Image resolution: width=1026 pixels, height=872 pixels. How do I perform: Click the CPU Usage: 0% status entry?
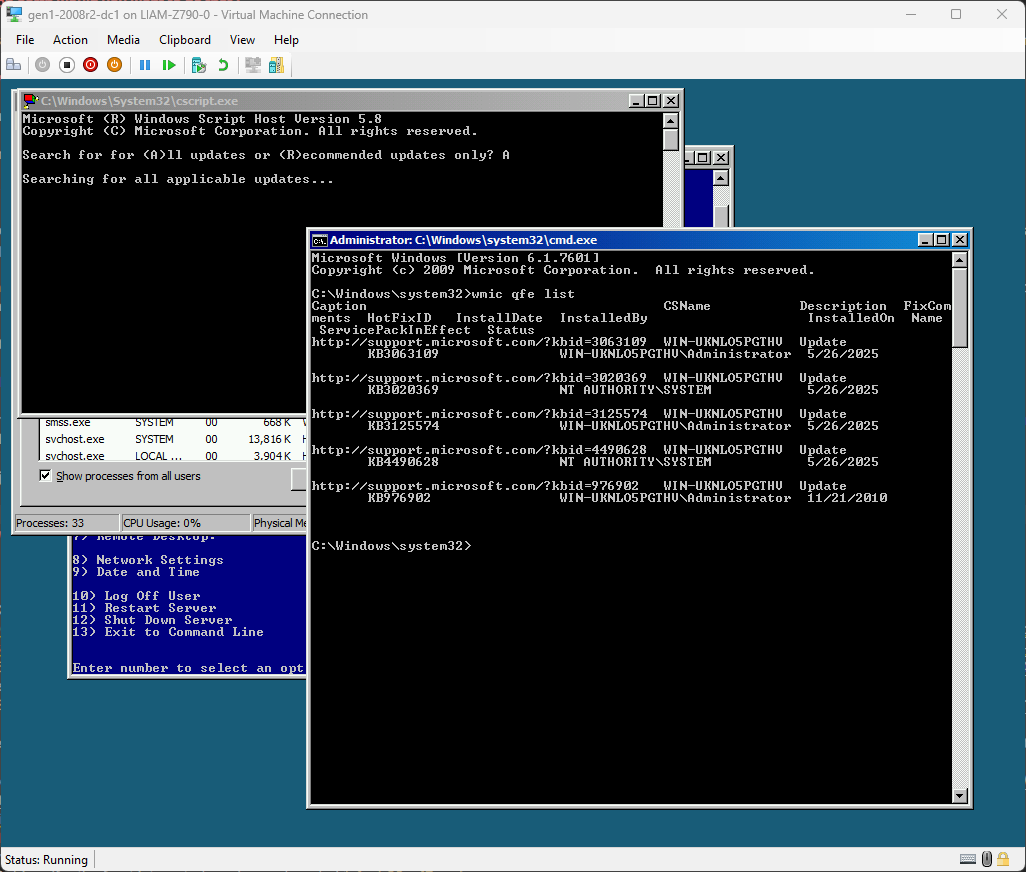pyautogui.click(x=185, y=523)
